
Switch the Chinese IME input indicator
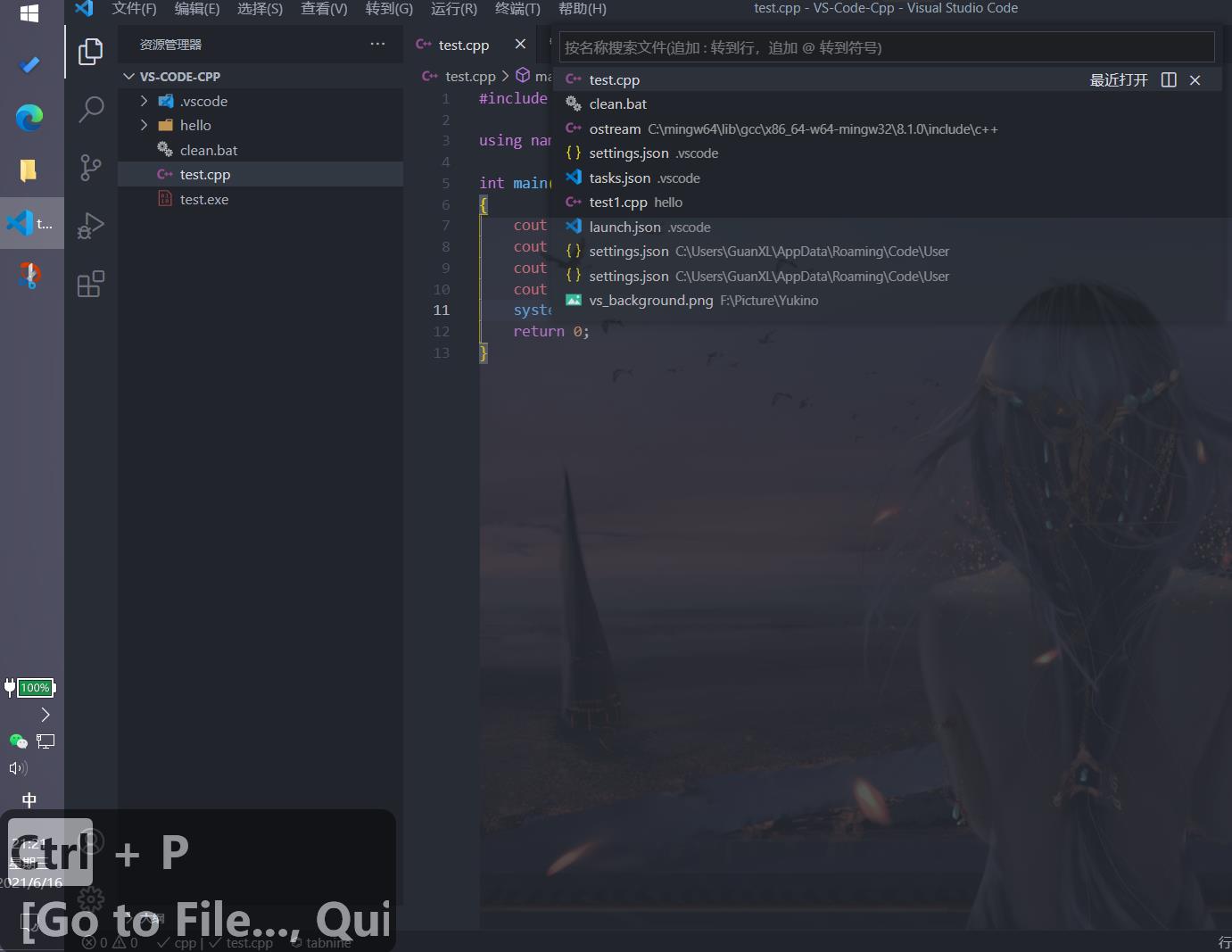point(29,800)
